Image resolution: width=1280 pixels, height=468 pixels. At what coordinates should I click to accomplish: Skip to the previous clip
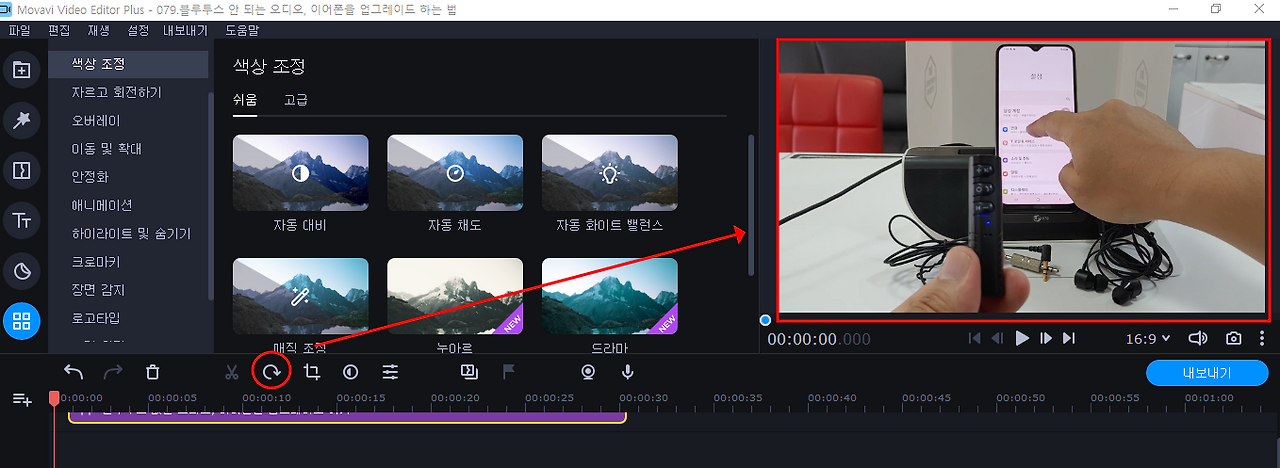click(x=975, y=338)
